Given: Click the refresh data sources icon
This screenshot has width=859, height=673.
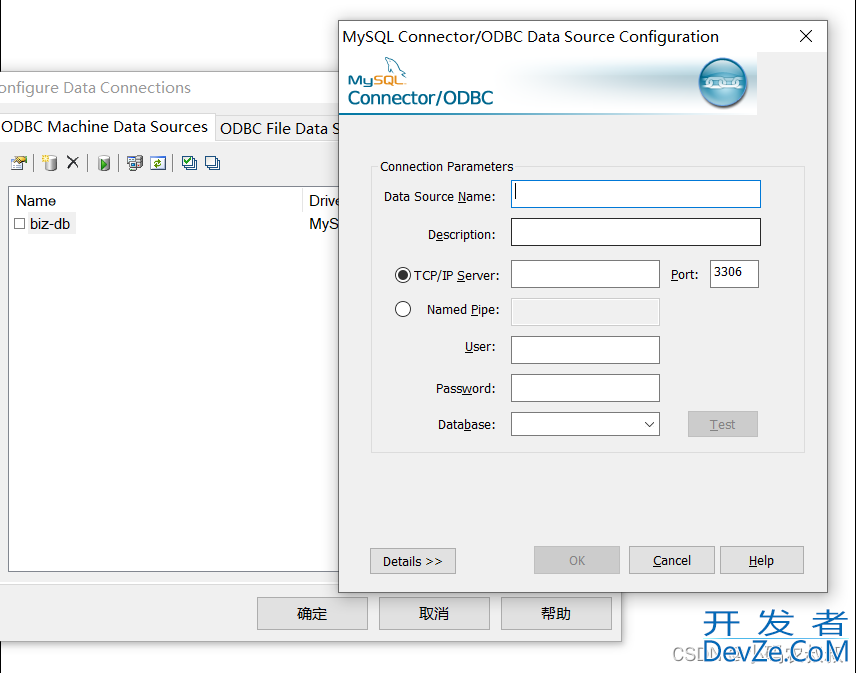Looking at the screenshot, I should (158, 163).
